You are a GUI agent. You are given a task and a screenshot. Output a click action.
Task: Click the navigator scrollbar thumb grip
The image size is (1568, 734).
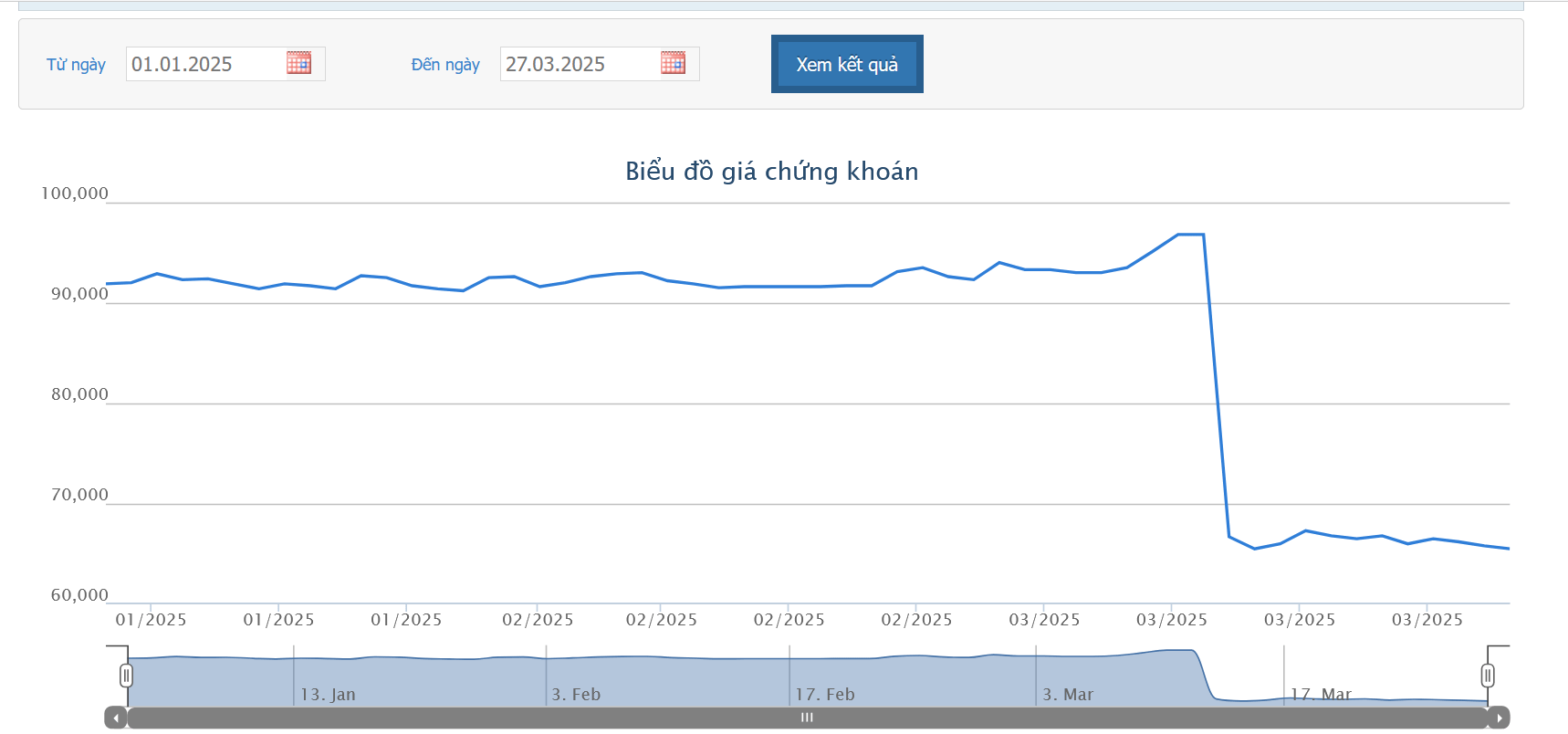[x=807, y=718]
